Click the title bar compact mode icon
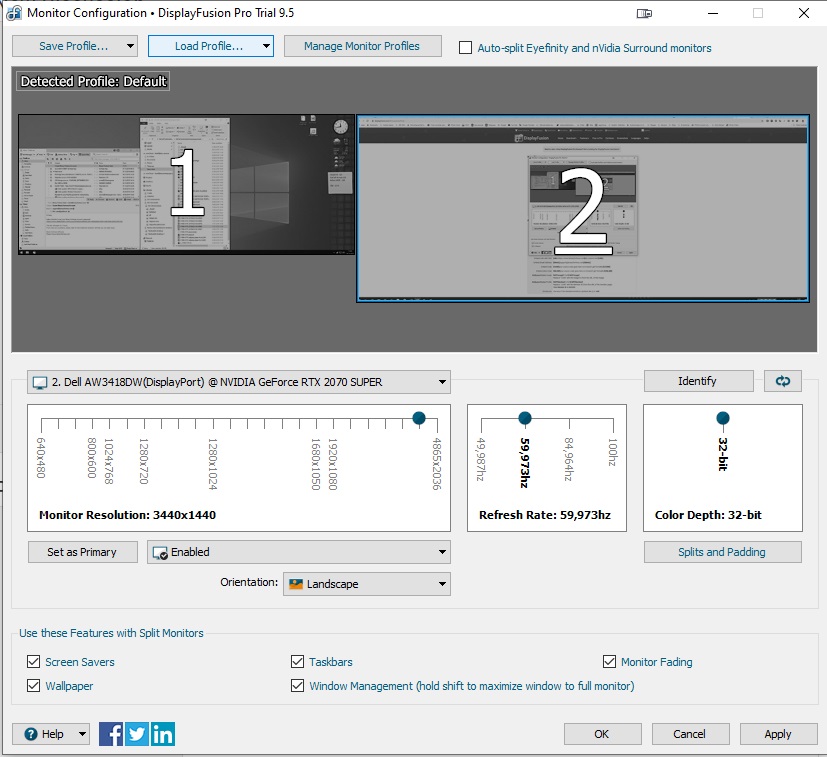This screenshot has width=827, height=757. 645,14
